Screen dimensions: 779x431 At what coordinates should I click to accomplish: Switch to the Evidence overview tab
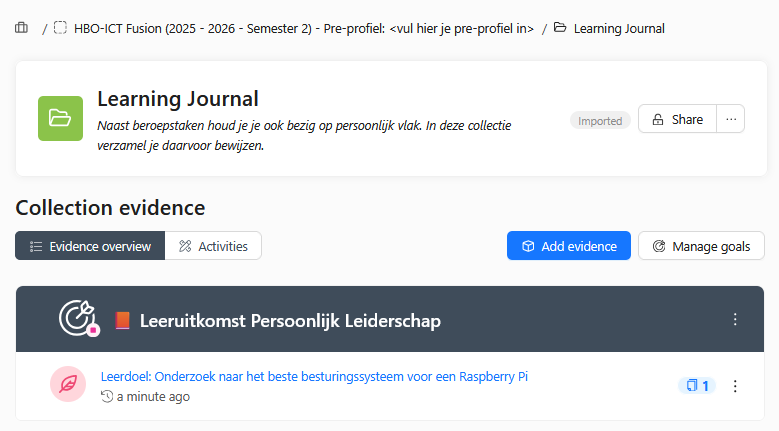coord(90,246)
